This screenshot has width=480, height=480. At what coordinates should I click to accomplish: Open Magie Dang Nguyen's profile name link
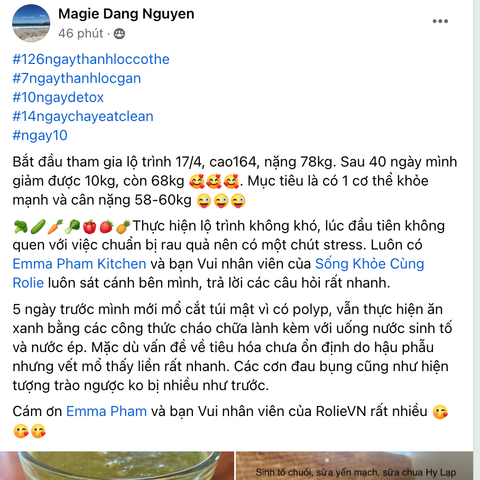click(x=126, y=14)
